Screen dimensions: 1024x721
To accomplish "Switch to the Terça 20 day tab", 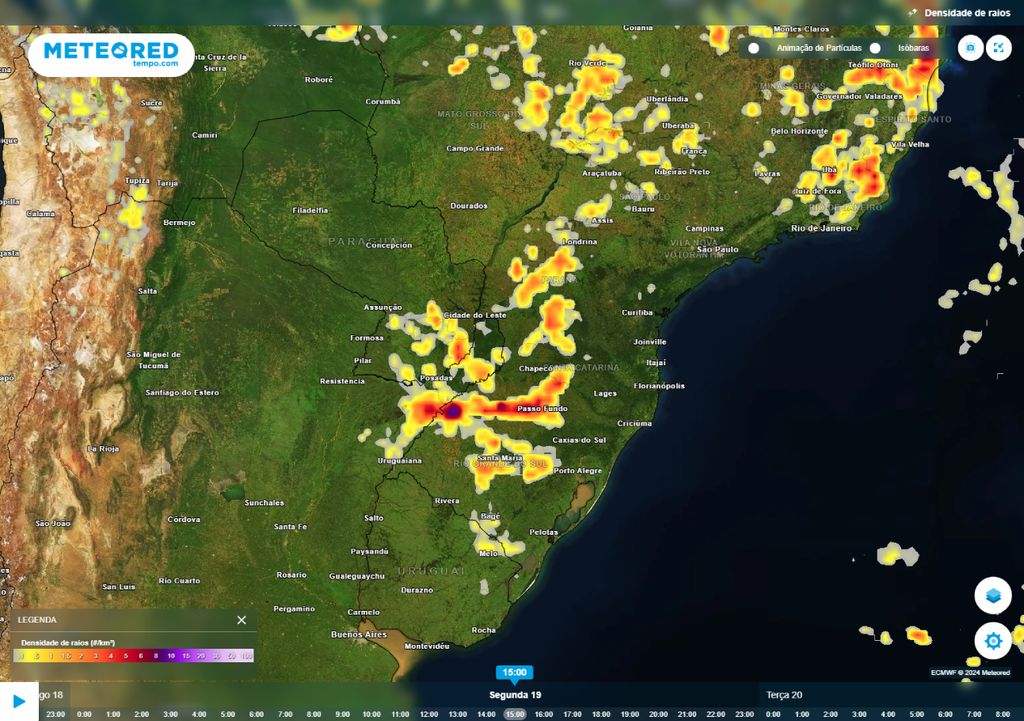I will click(782, 694).
